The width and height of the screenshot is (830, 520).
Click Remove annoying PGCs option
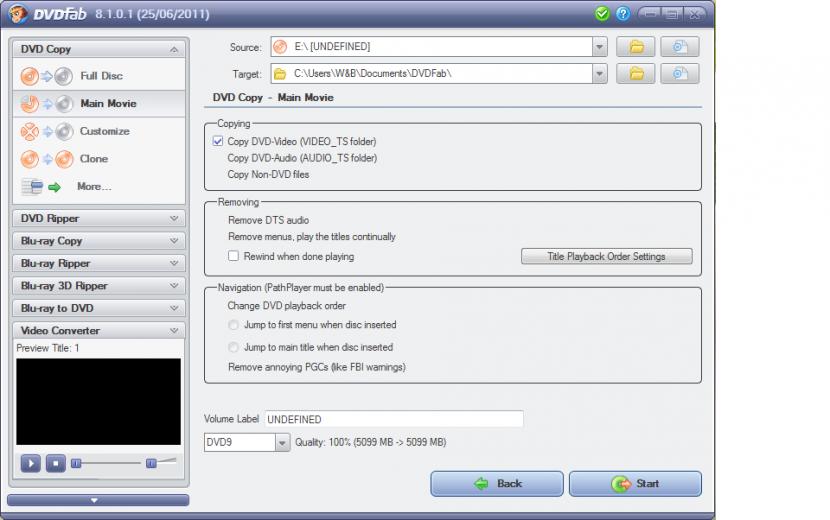point(317,367)
